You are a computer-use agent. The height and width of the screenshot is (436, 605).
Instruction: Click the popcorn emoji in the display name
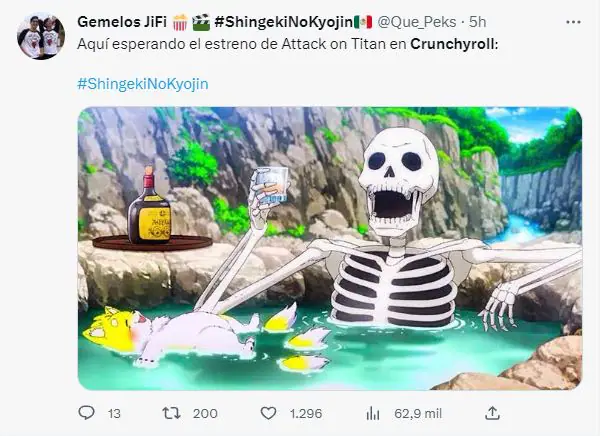click(x=181, y=23)
